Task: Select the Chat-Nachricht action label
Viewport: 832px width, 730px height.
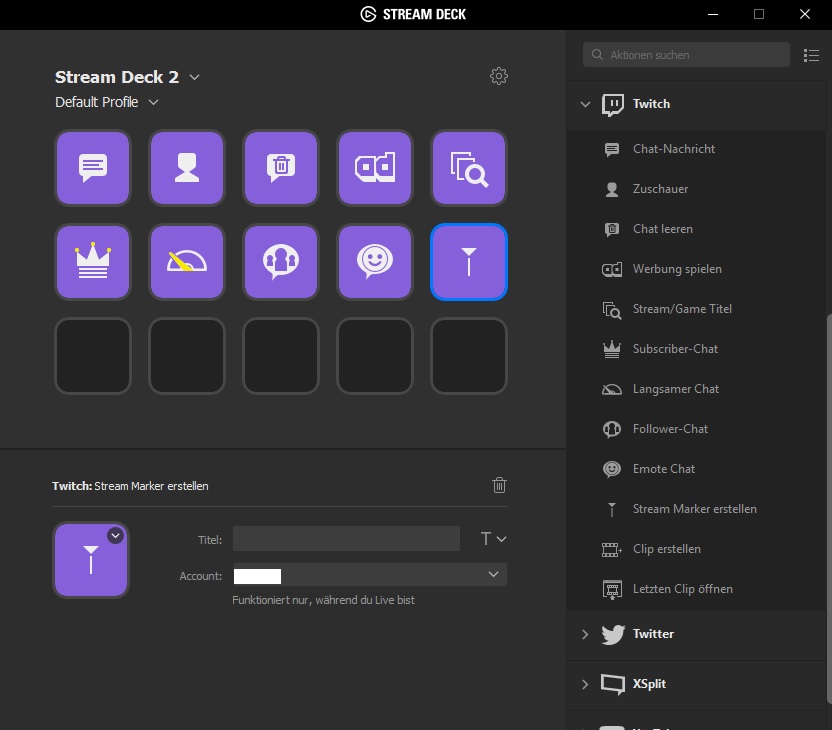Action: 674,149
